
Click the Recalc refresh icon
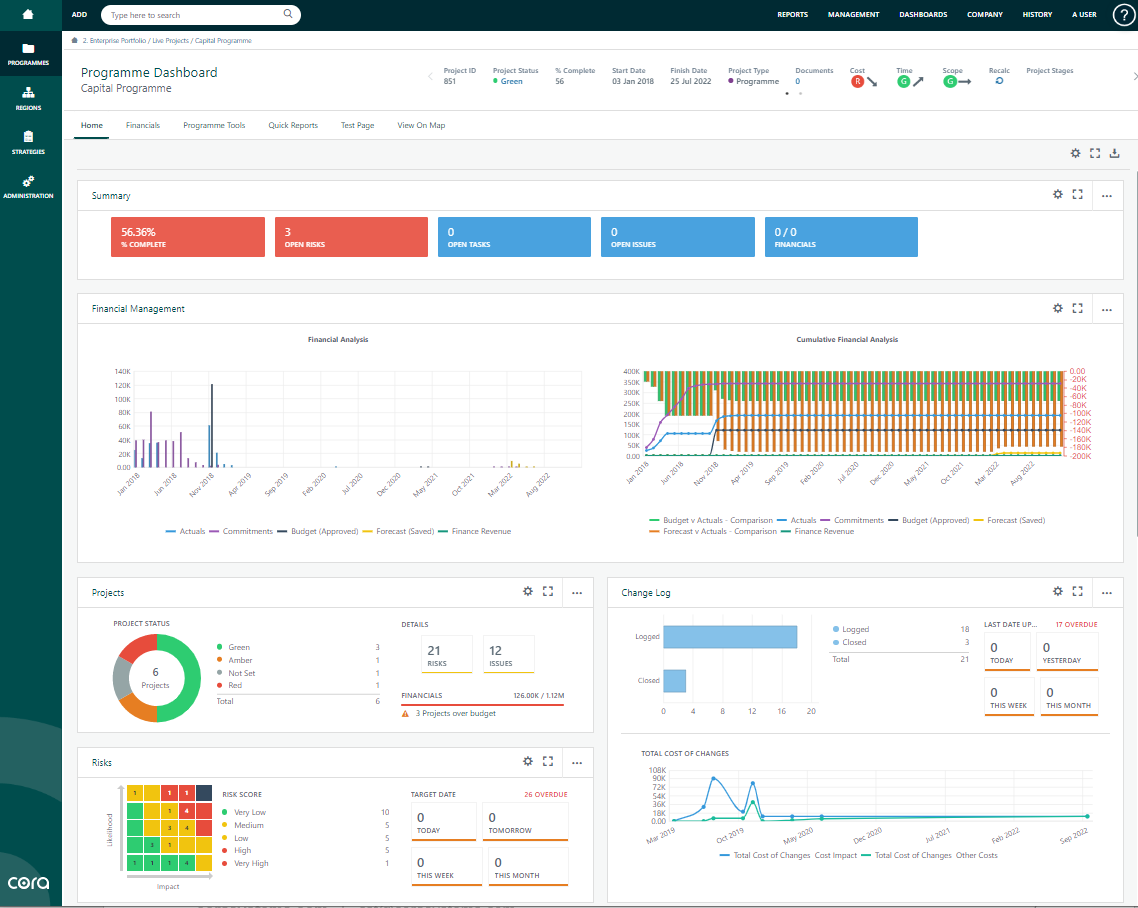[999, 81]
